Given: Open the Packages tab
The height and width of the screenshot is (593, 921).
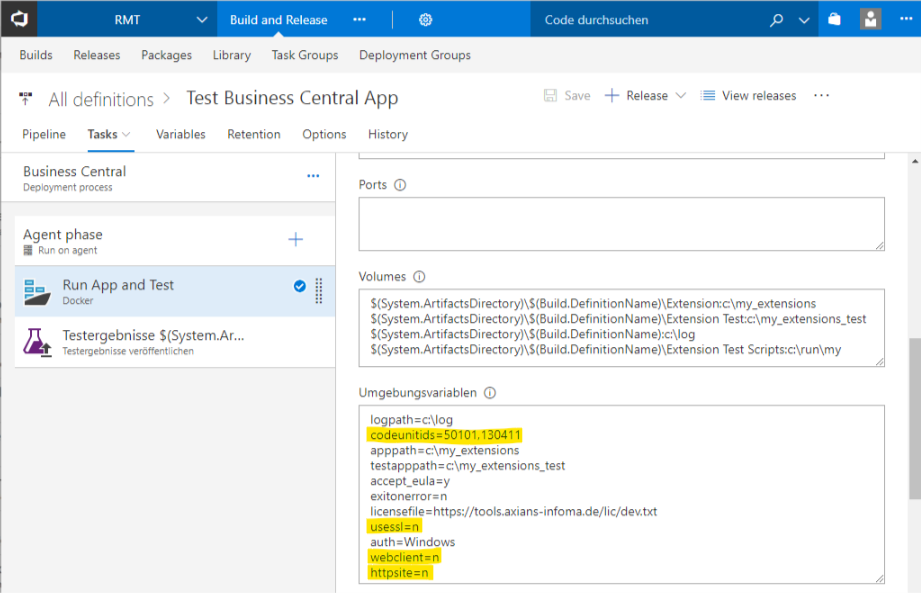Looking at the screenshot, I should coord(166,55).
